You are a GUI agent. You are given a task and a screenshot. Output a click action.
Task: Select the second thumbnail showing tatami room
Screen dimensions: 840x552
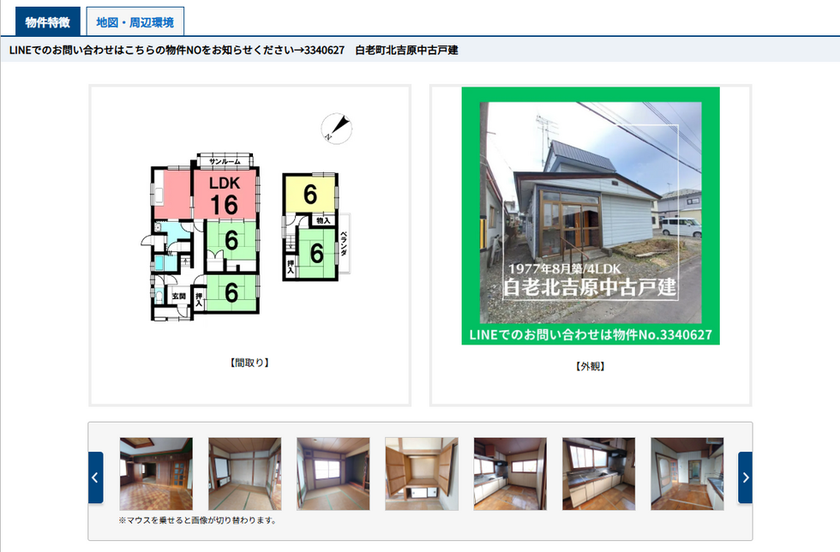click(245, 474)
